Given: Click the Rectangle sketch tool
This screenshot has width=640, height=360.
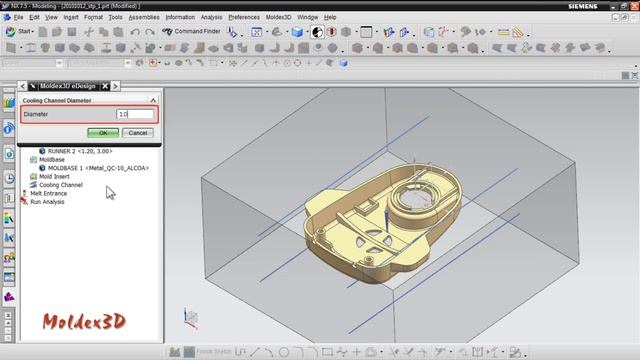Looking at the screenshot, I should coord(327,351).
